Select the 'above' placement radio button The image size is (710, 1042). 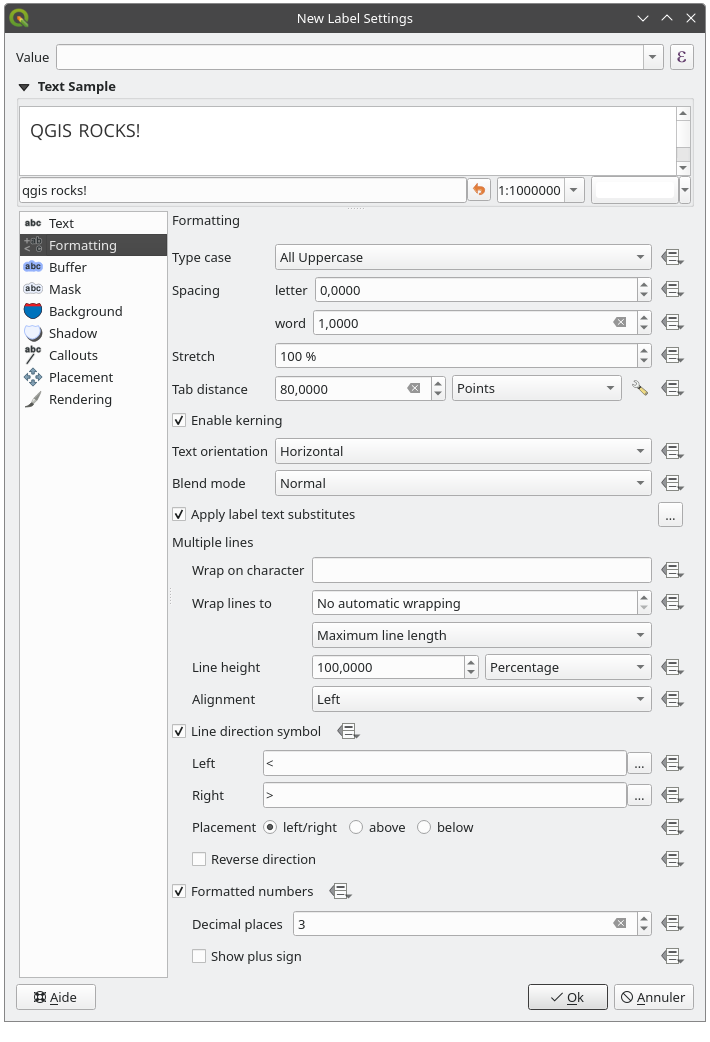[x=356, y=828]
